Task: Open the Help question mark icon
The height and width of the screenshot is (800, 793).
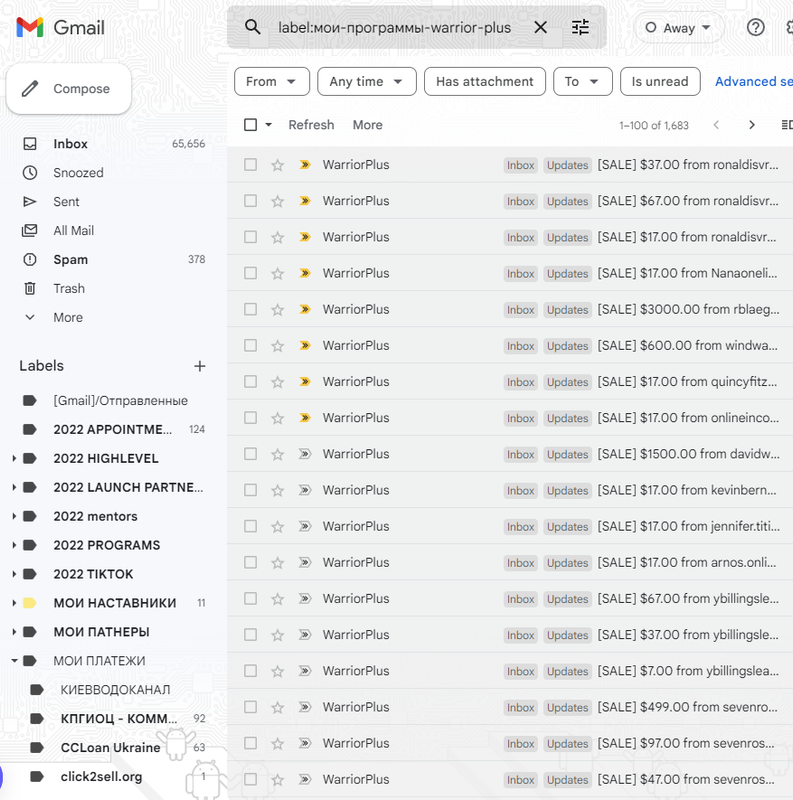Action: (x=755, y=27)
